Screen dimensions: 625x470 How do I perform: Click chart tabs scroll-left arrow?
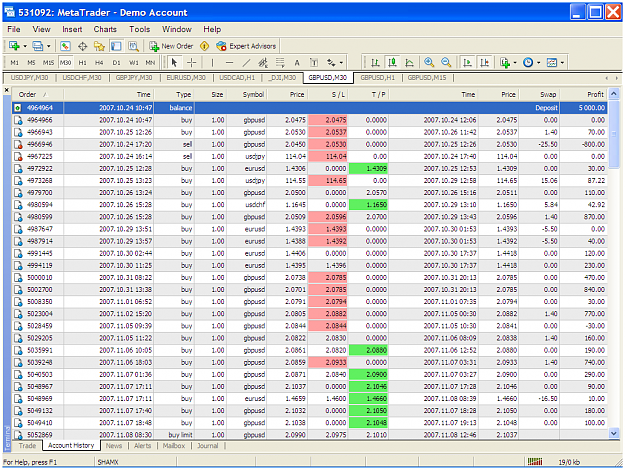[607, 78]
